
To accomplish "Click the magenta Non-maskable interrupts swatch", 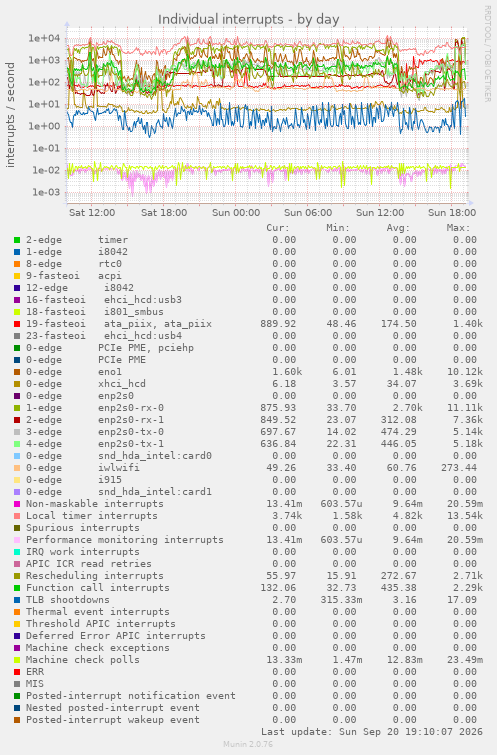I will pyautogui.click(x=17, y=504).
